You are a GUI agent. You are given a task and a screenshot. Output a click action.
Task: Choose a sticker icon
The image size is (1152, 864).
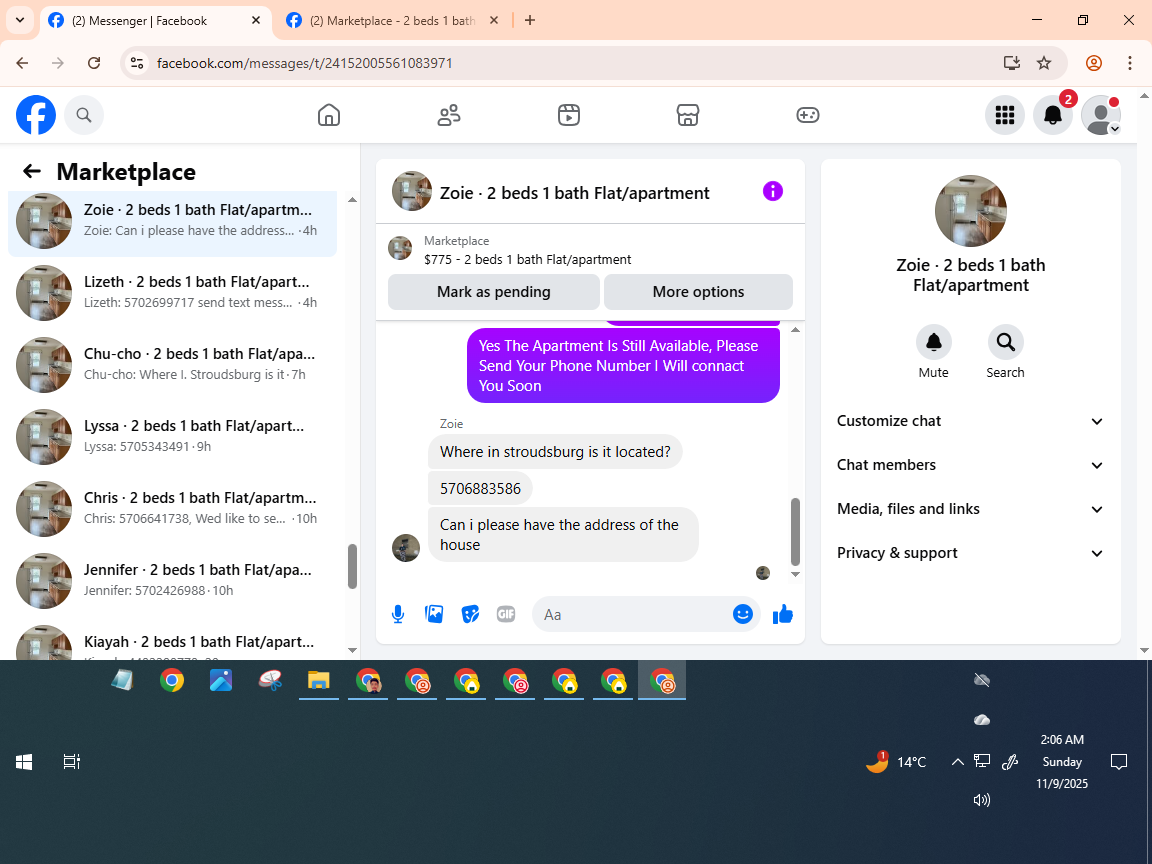(470, 614)
